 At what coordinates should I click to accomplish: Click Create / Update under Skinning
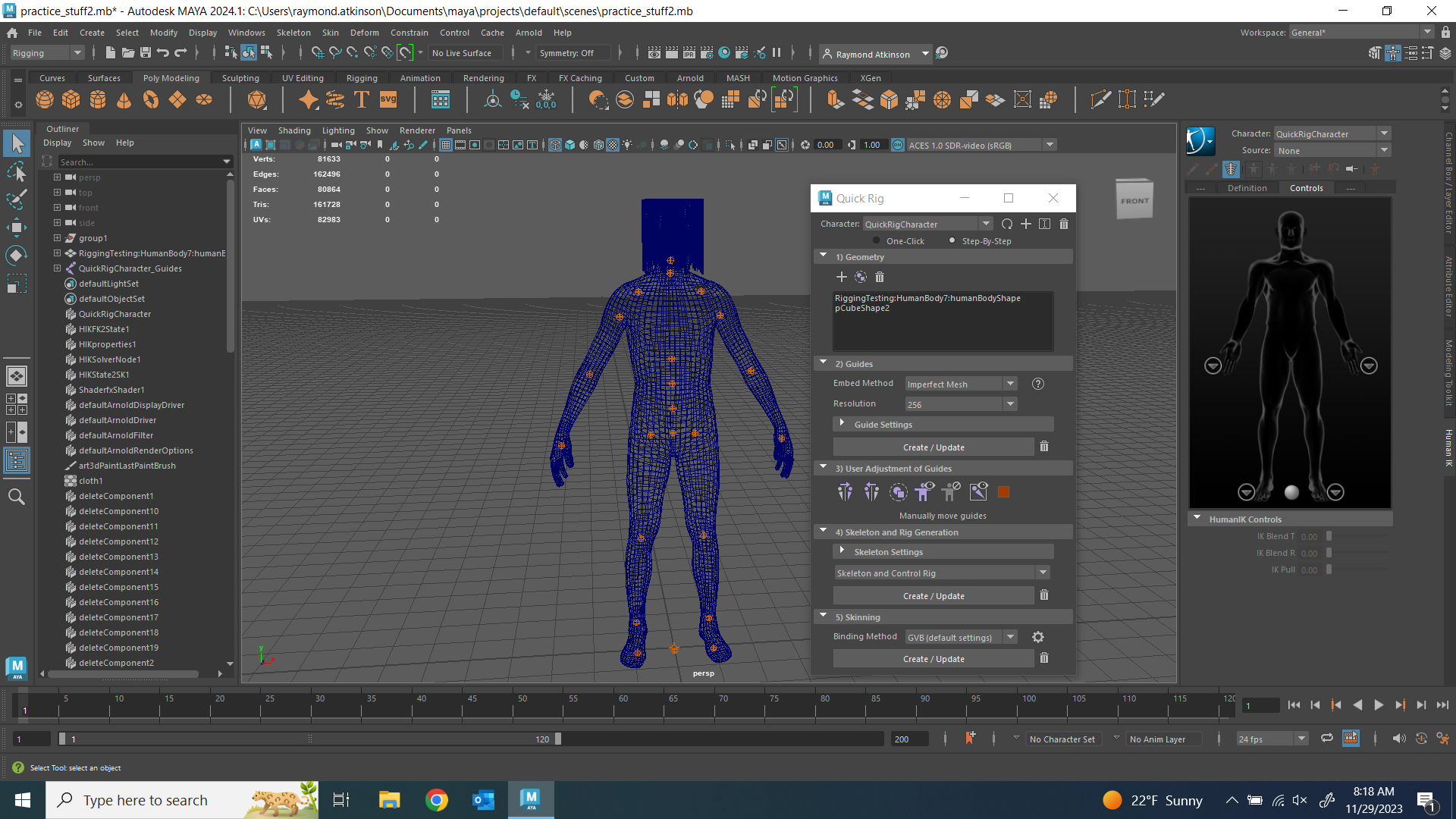pyautogui.click(x=933, y=659)
